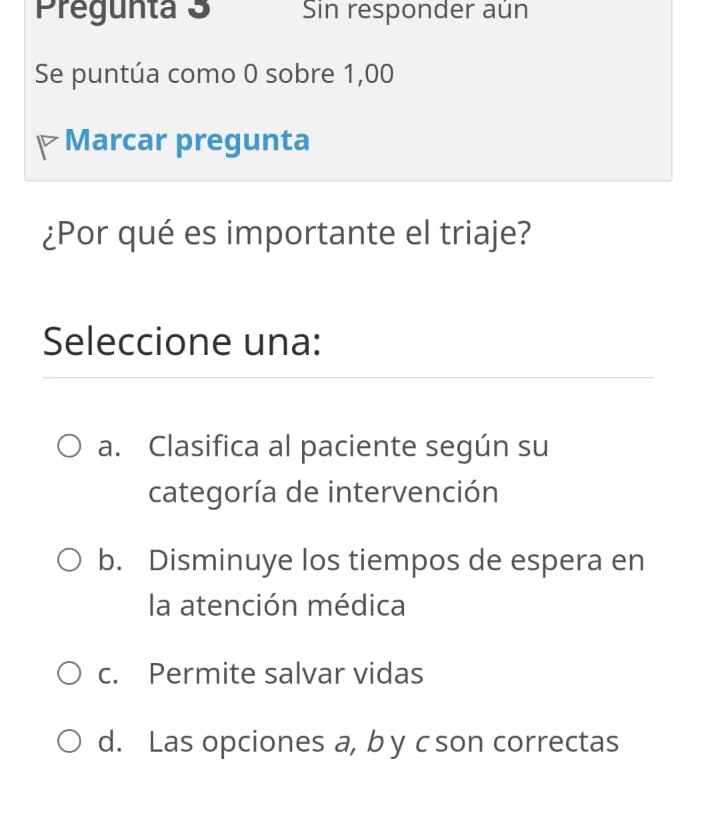Select answer Clasifica al paciente según su categoría
Image resolution: width=708 pixels, height=834 pixels.
tap(348, 446)
